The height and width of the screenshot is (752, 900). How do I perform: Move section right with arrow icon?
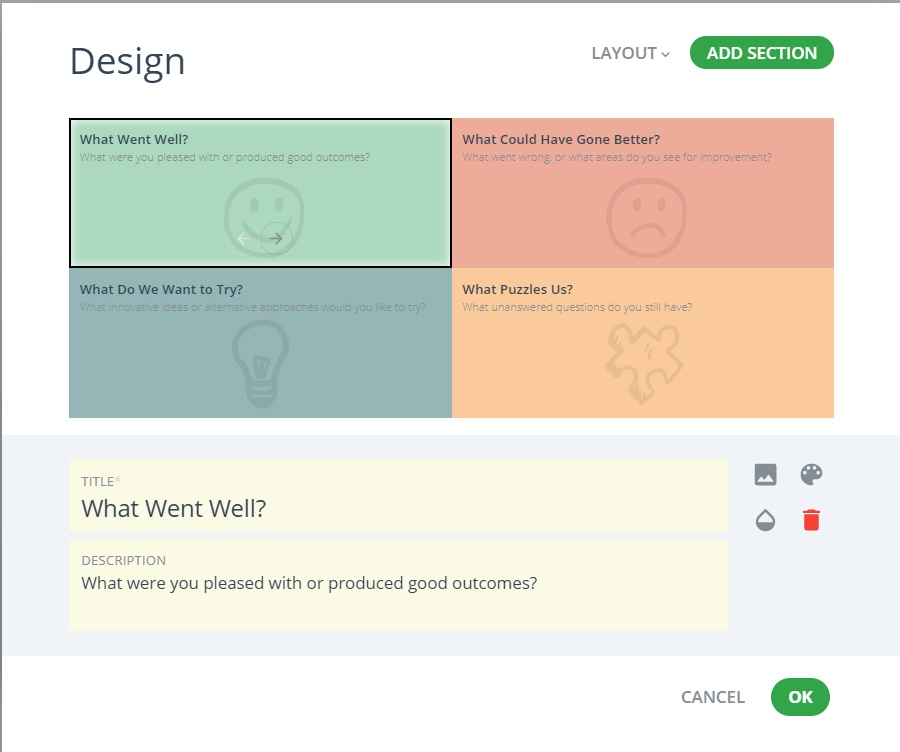point(276,238)
